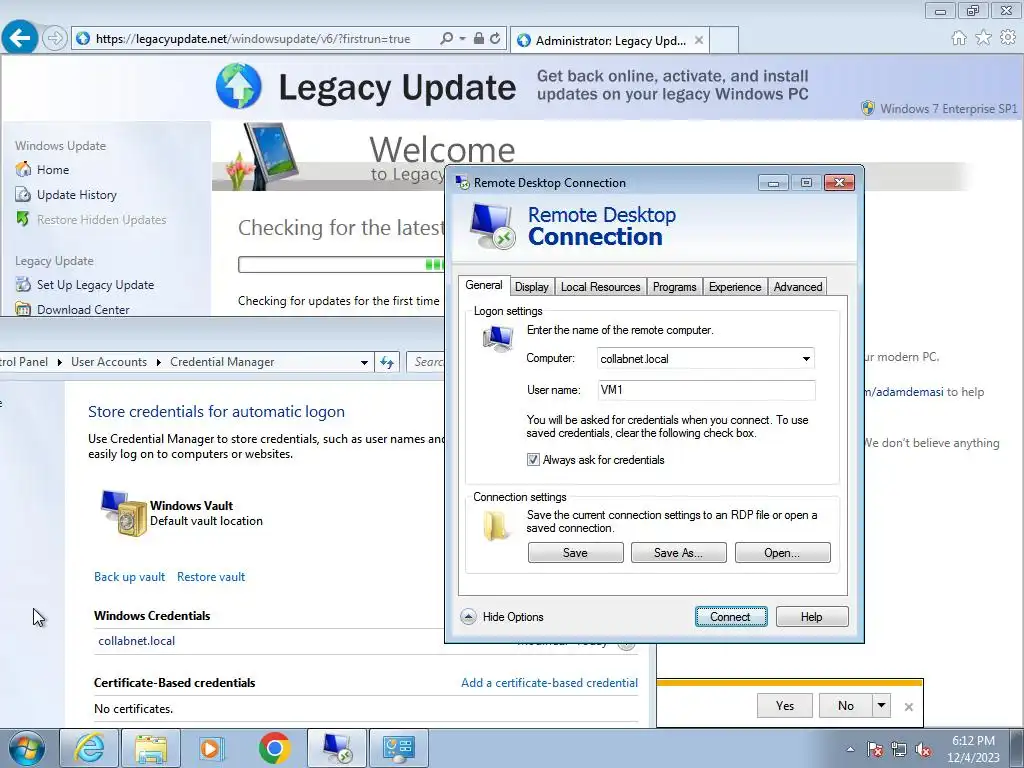
Task: Open the collabnet.local Windows credential entry
Action: [x=136, y=641]
